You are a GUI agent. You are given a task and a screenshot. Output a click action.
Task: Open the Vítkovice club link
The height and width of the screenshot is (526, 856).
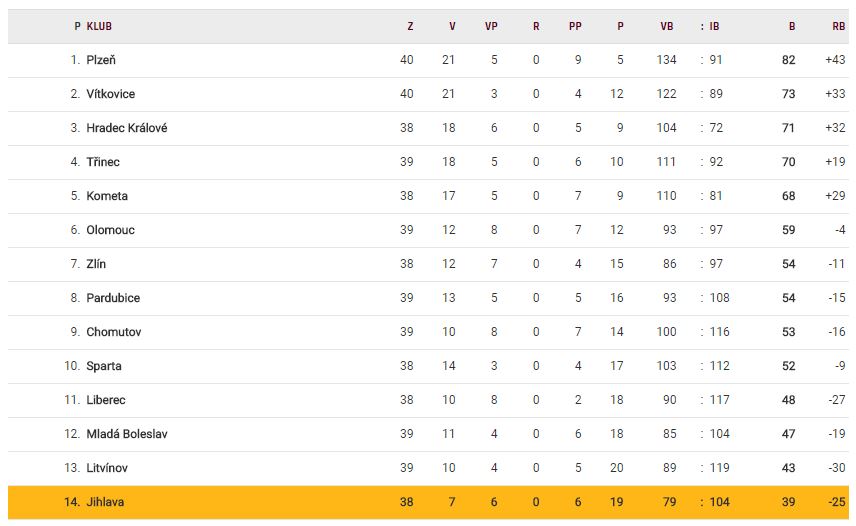click(110, 94)
